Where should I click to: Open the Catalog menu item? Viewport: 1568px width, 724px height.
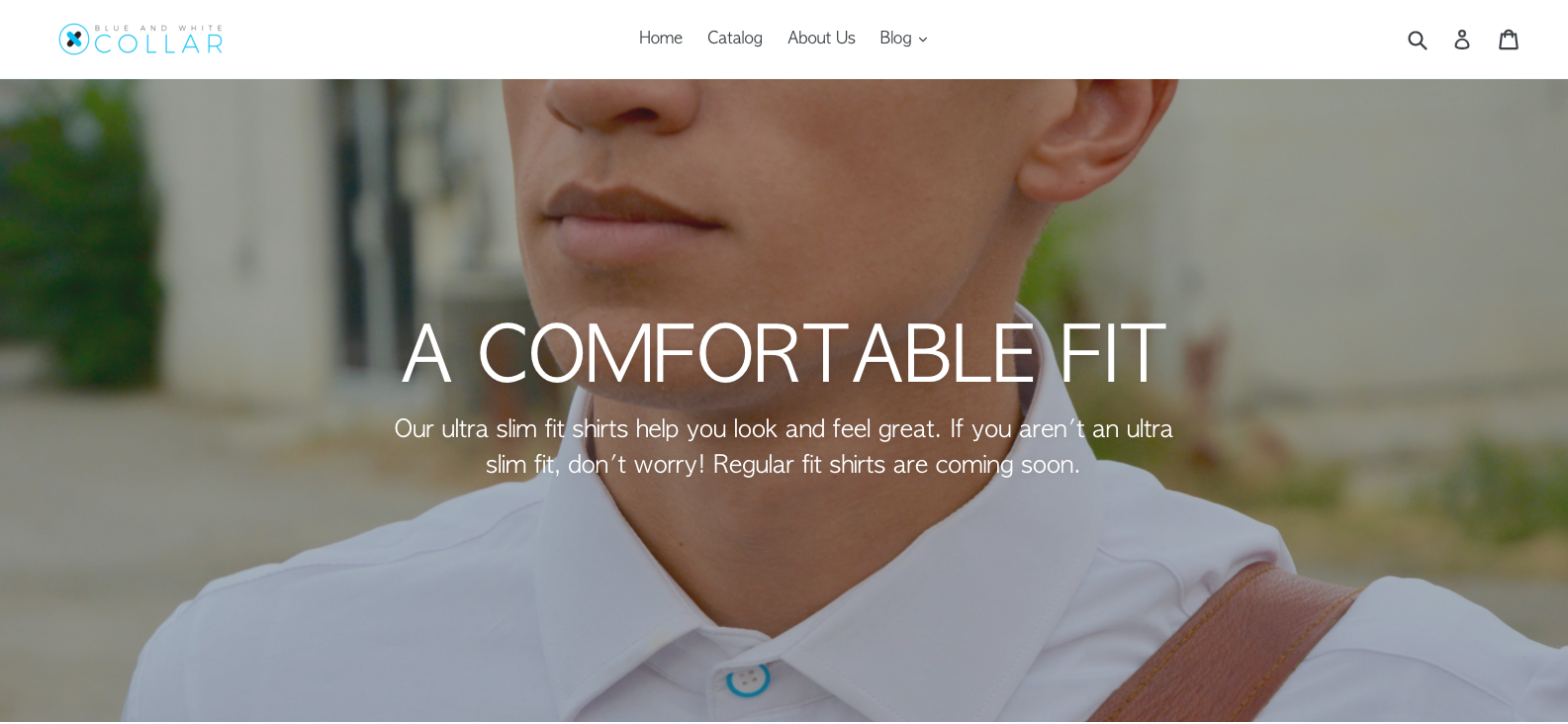pos(735,39)
